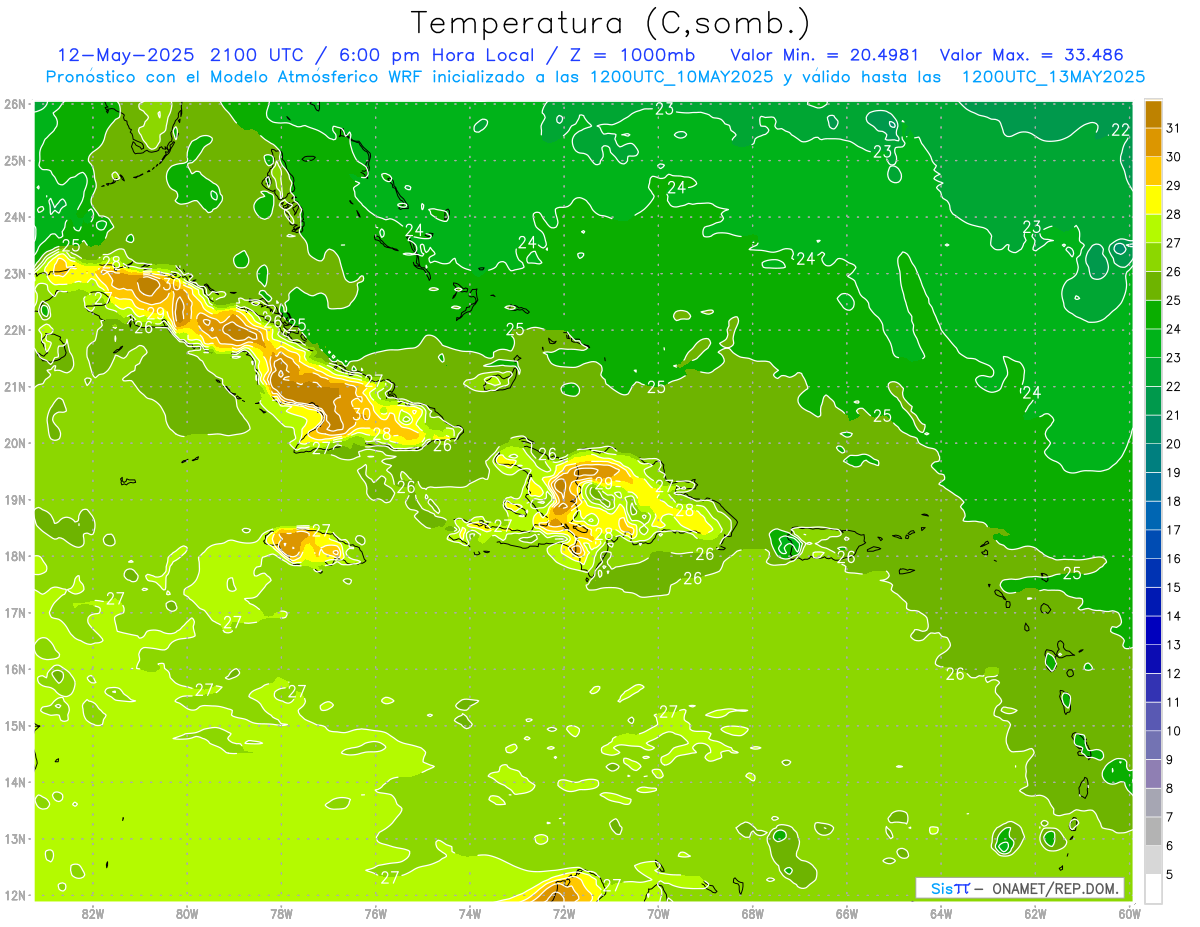Click the SisTT logo text
Viewport: 1200px width, 927px height.
950,888
